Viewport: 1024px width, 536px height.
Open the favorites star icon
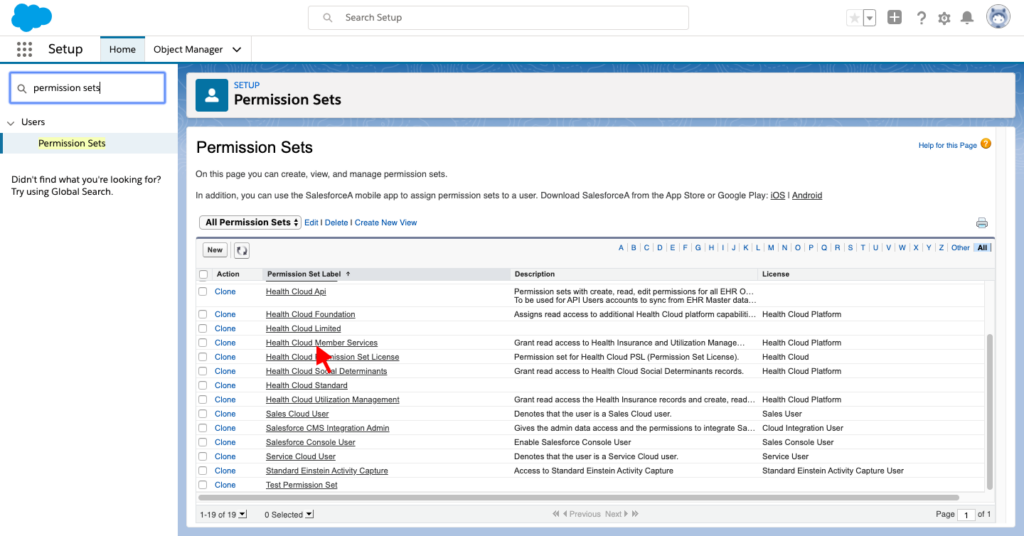click(854, 18)
